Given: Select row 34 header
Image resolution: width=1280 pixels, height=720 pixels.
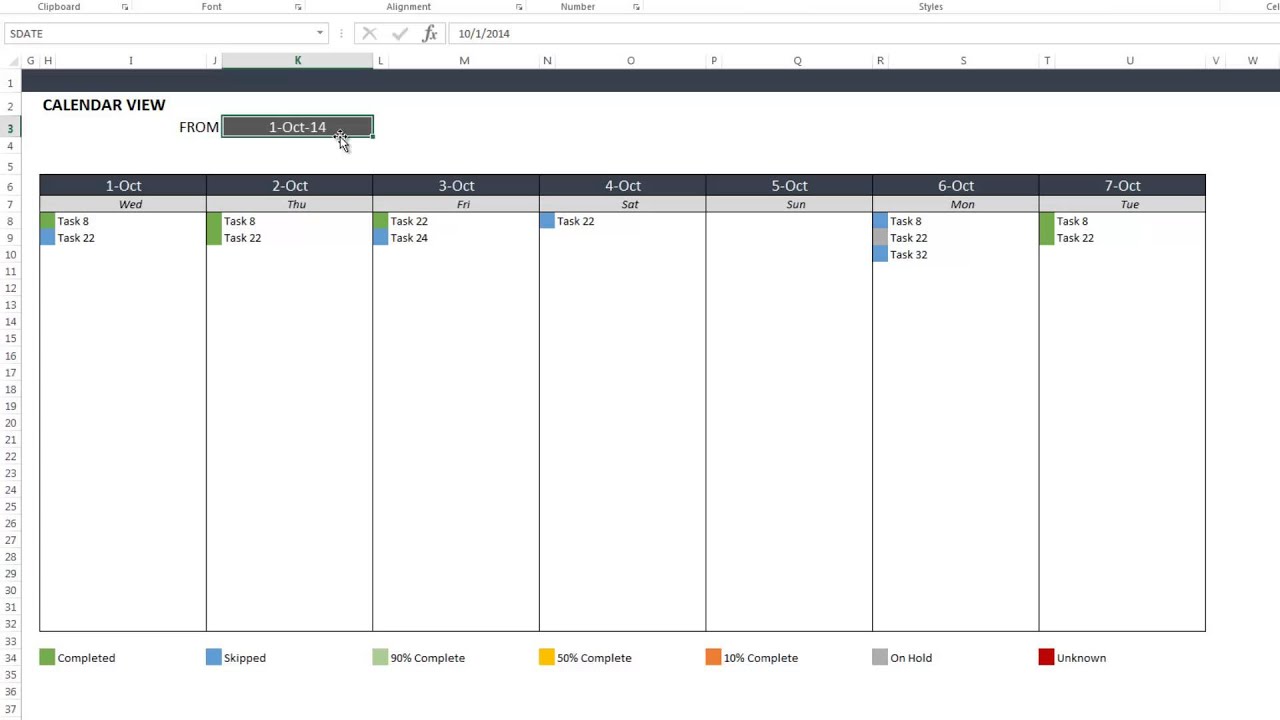Looking at the screenshot, I should coord(10,658).
